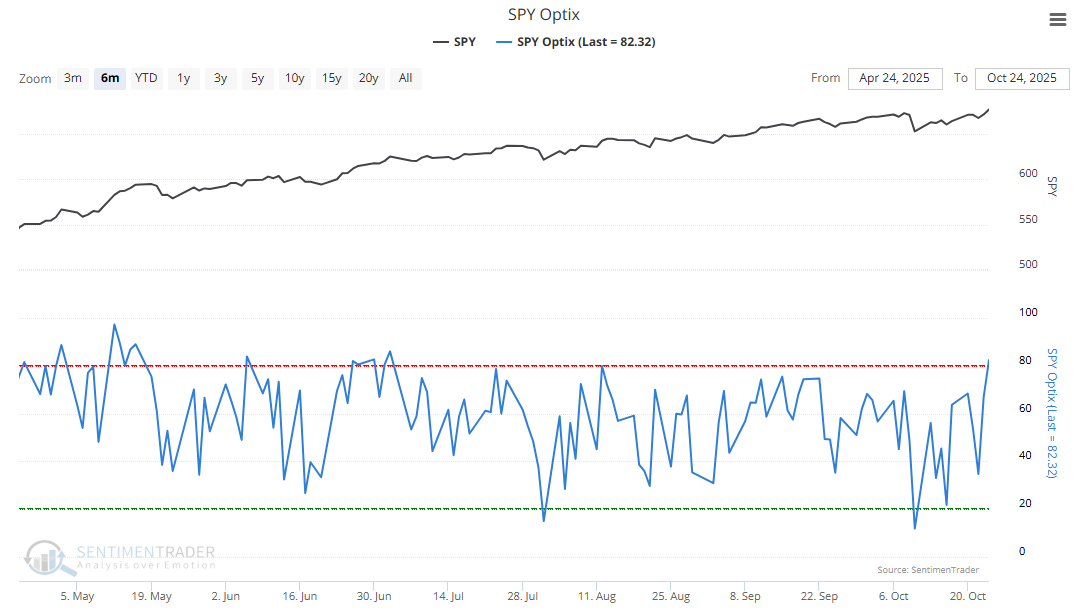Choose the 5y zoom button
Viewport: 1080px width, 612px height.
pyautogui.click(x=258, y=78)
